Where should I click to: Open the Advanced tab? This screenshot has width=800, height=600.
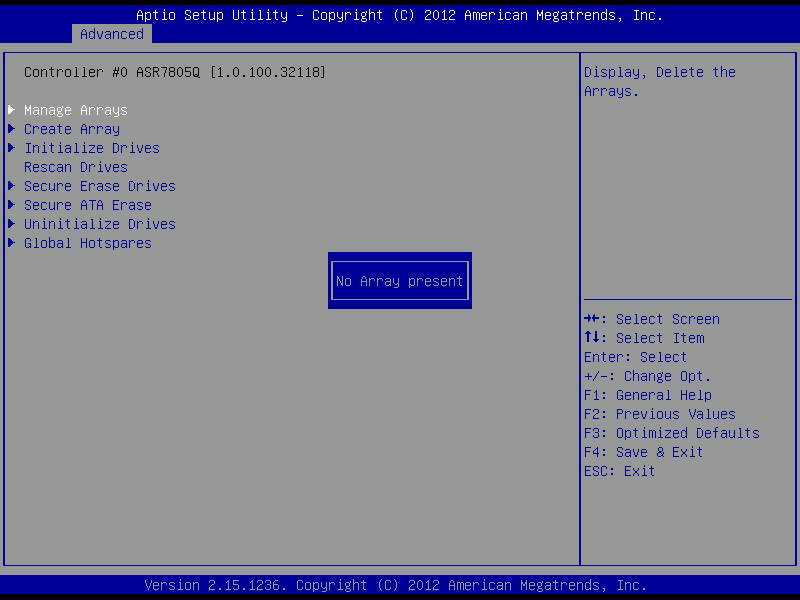tap(112, 34)
